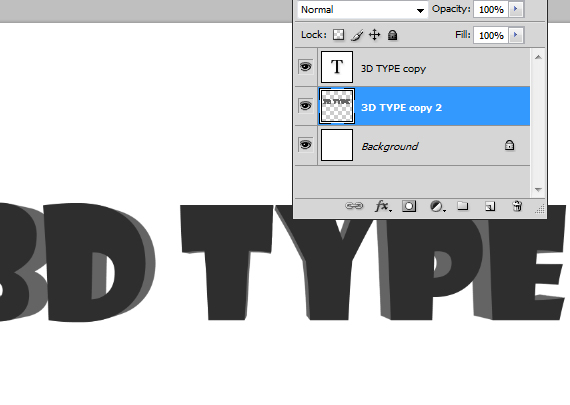Expand the Fill slider arrow
The height and width of the screenshot is (405, 570).
pyautogui.click(x=515, y=35)
